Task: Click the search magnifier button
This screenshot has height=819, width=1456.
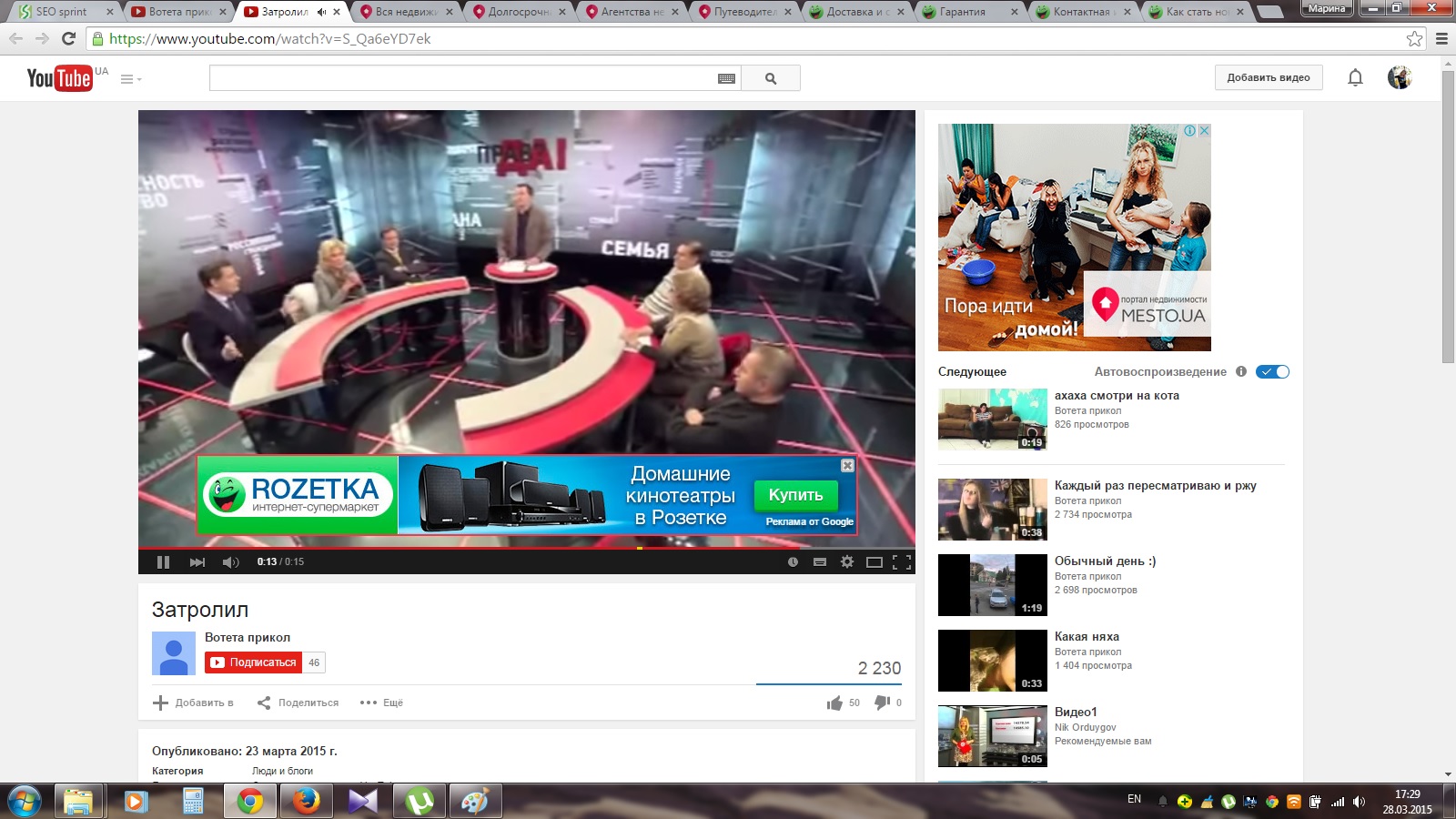Action: click(x=771, y=78)
